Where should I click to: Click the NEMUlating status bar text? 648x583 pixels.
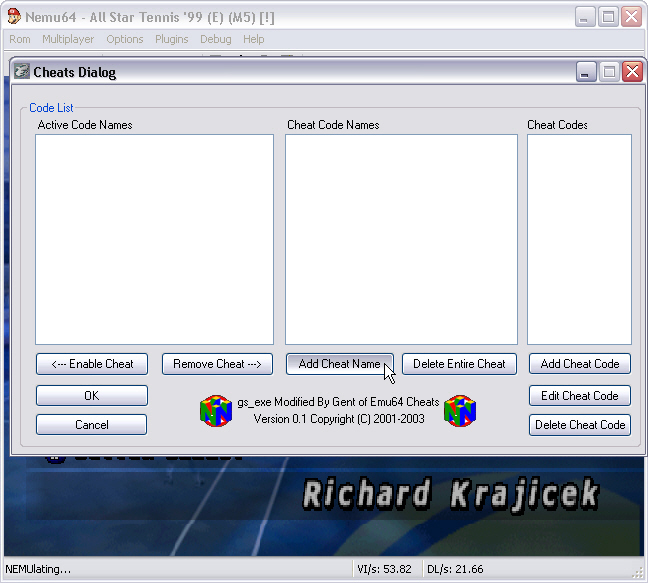point(38,569)
